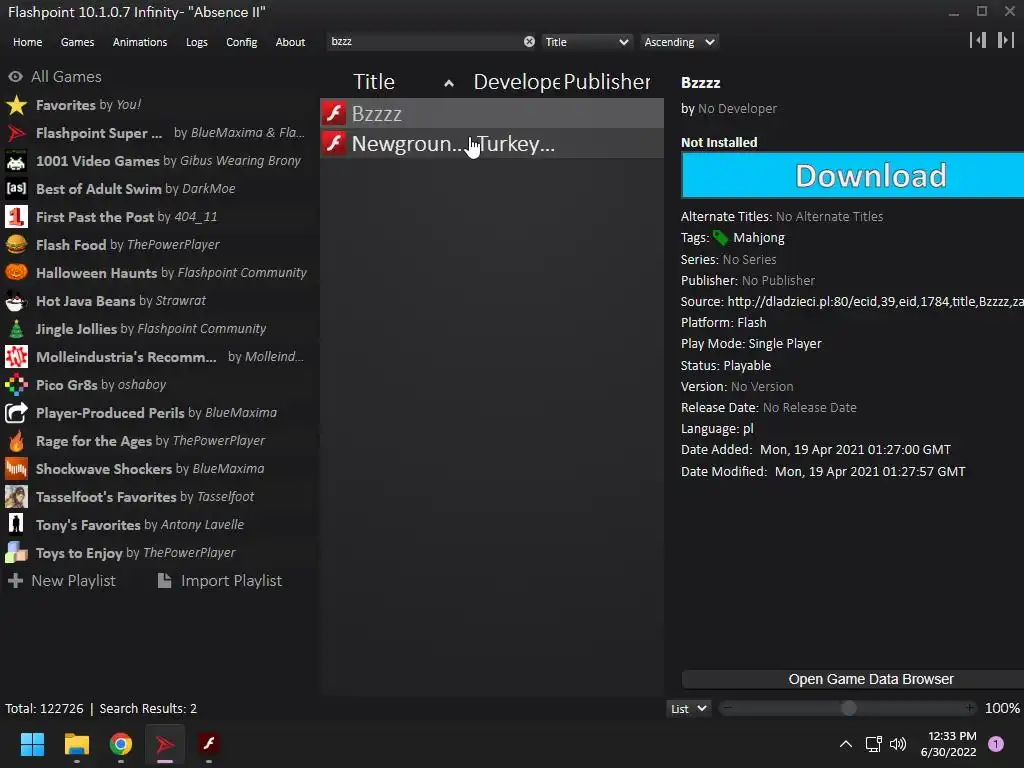Click the Mahjong tag link
This screenshot has width=1024, height=768.
coord(759,238)
